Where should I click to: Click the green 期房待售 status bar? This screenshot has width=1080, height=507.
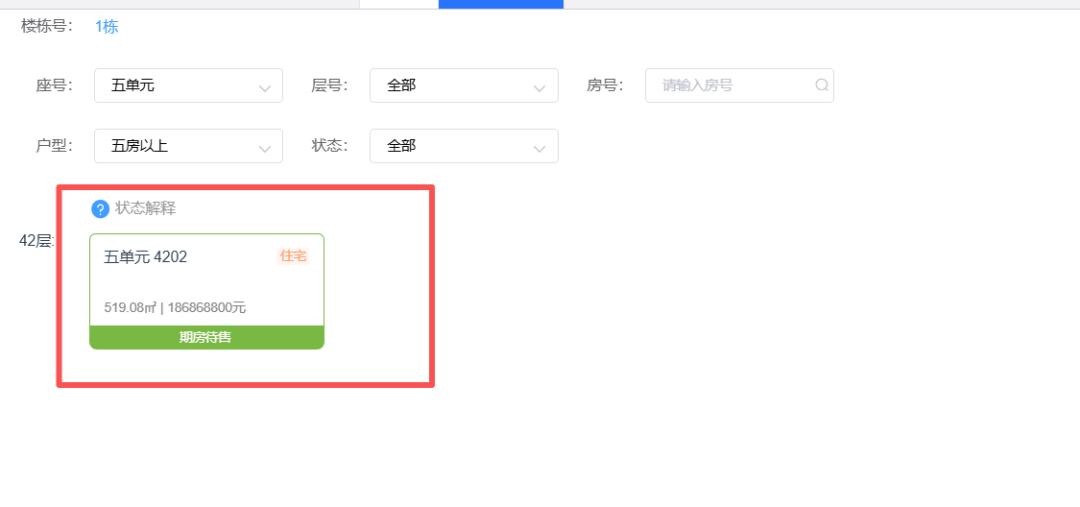[206, 338]
